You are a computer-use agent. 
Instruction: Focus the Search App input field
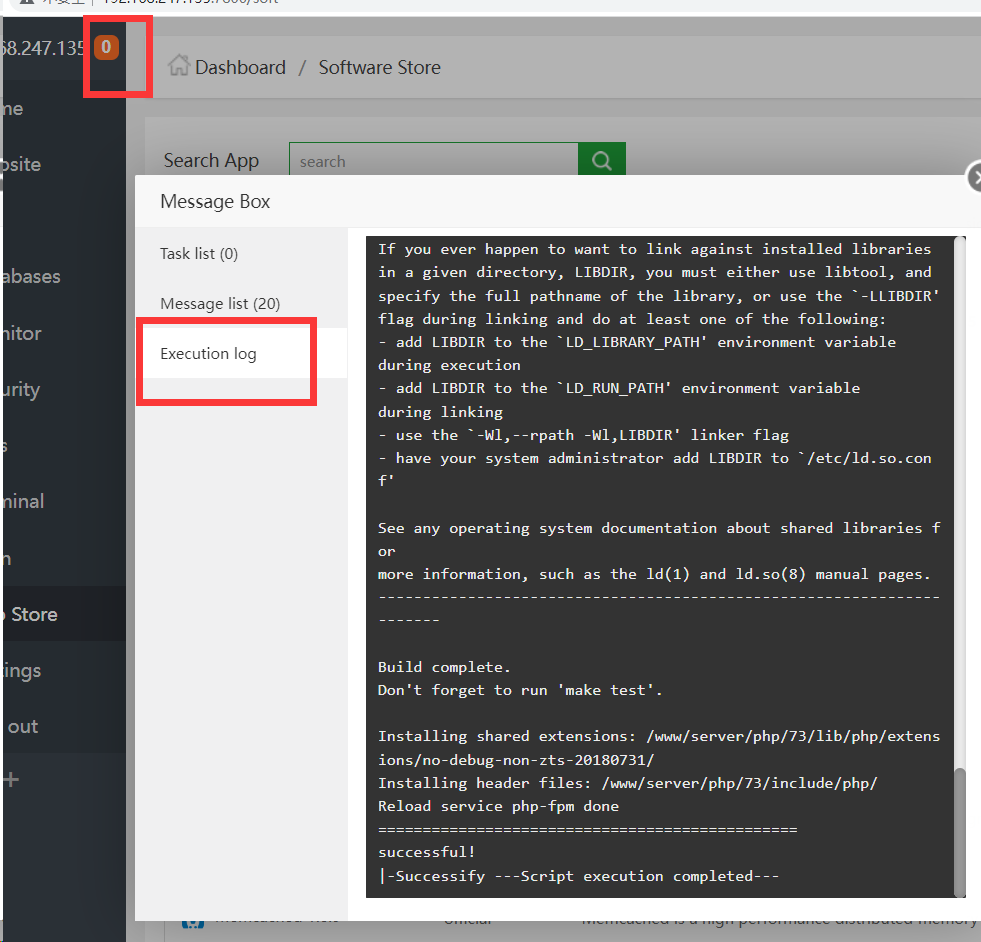click(433, 161)
